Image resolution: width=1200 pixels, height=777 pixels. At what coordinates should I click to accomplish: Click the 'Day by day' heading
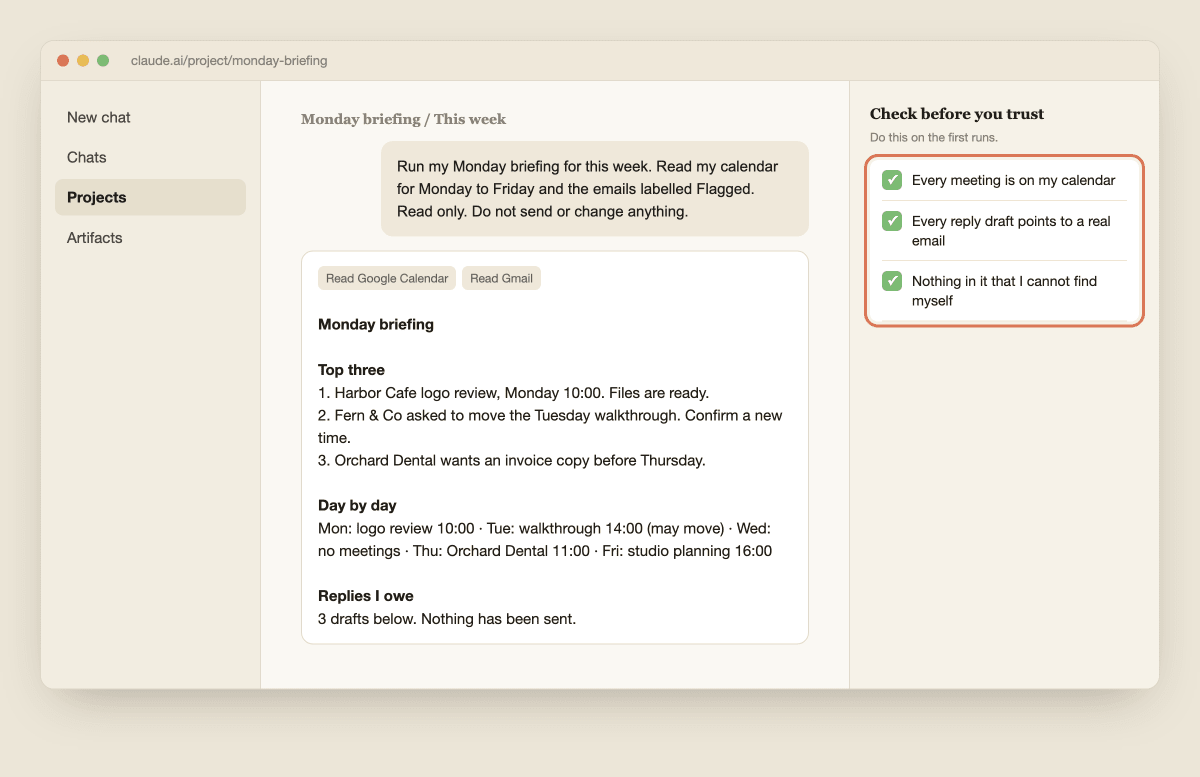pos(357,505)
